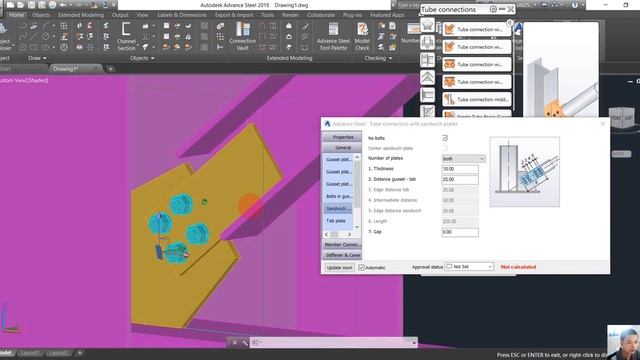This screenshot has width=640, height=360.
Task: Open the Labels & Dimensions ribbon tab
Action: click(x=182, y=15)
